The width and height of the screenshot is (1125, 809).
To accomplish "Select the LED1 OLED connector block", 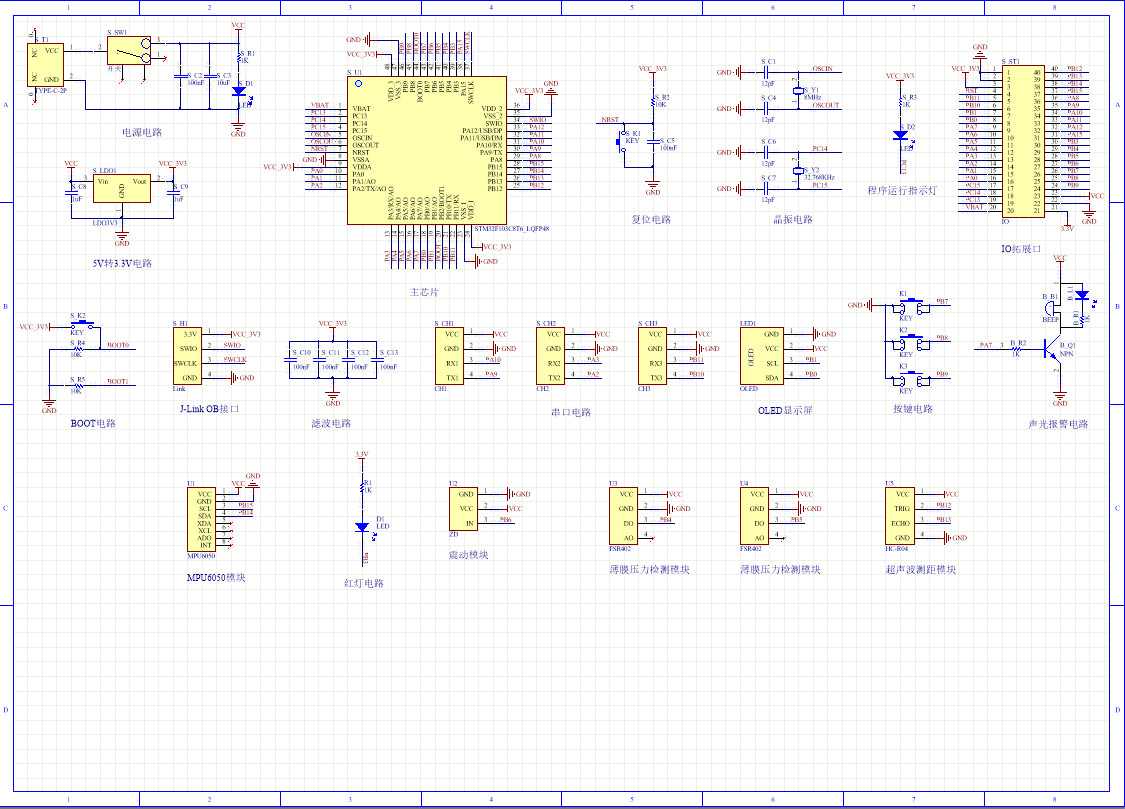I will (762, 356).
